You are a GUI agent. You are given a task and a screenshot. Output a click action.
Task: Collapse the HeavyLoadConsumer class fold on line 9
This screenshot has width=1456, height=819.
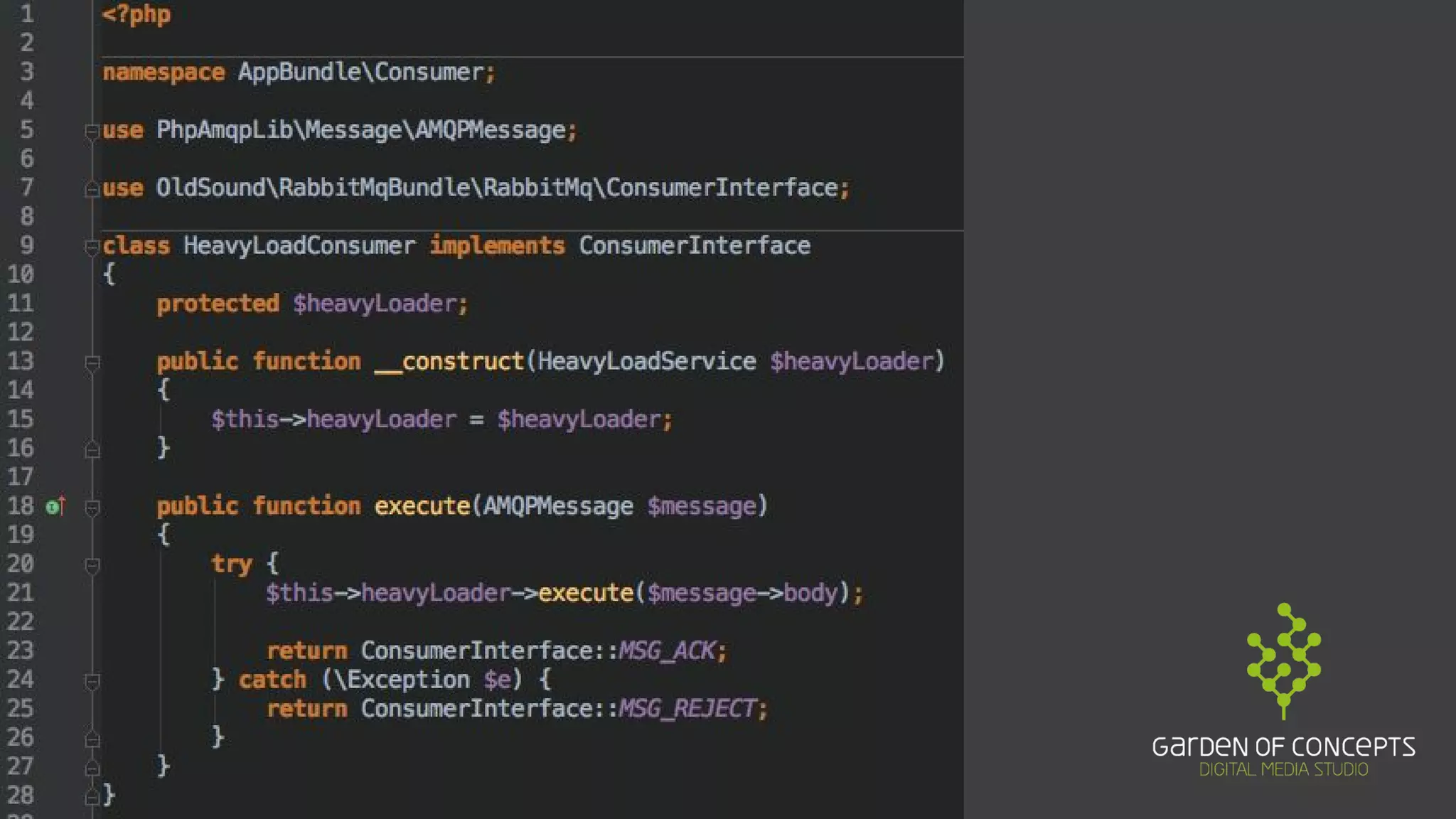pyautogui.click(x=92, y=247)
